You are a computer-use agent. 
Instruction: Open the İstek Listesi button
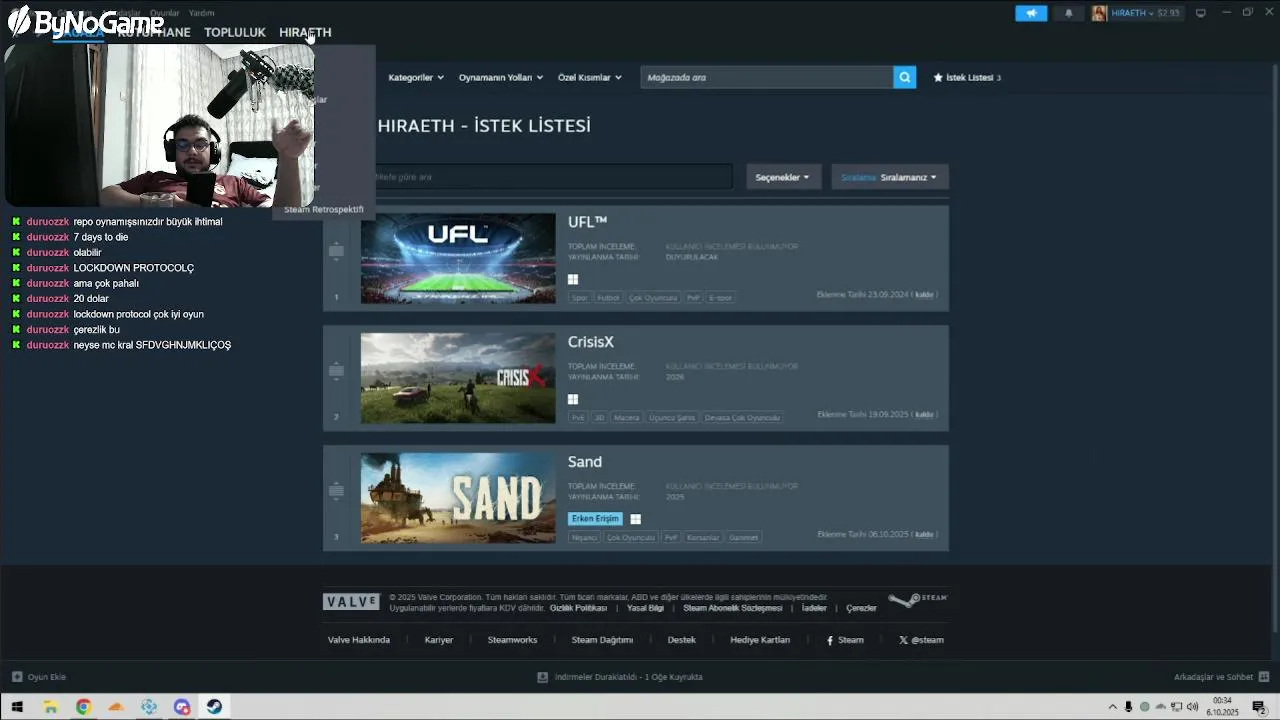click(967, 77)
